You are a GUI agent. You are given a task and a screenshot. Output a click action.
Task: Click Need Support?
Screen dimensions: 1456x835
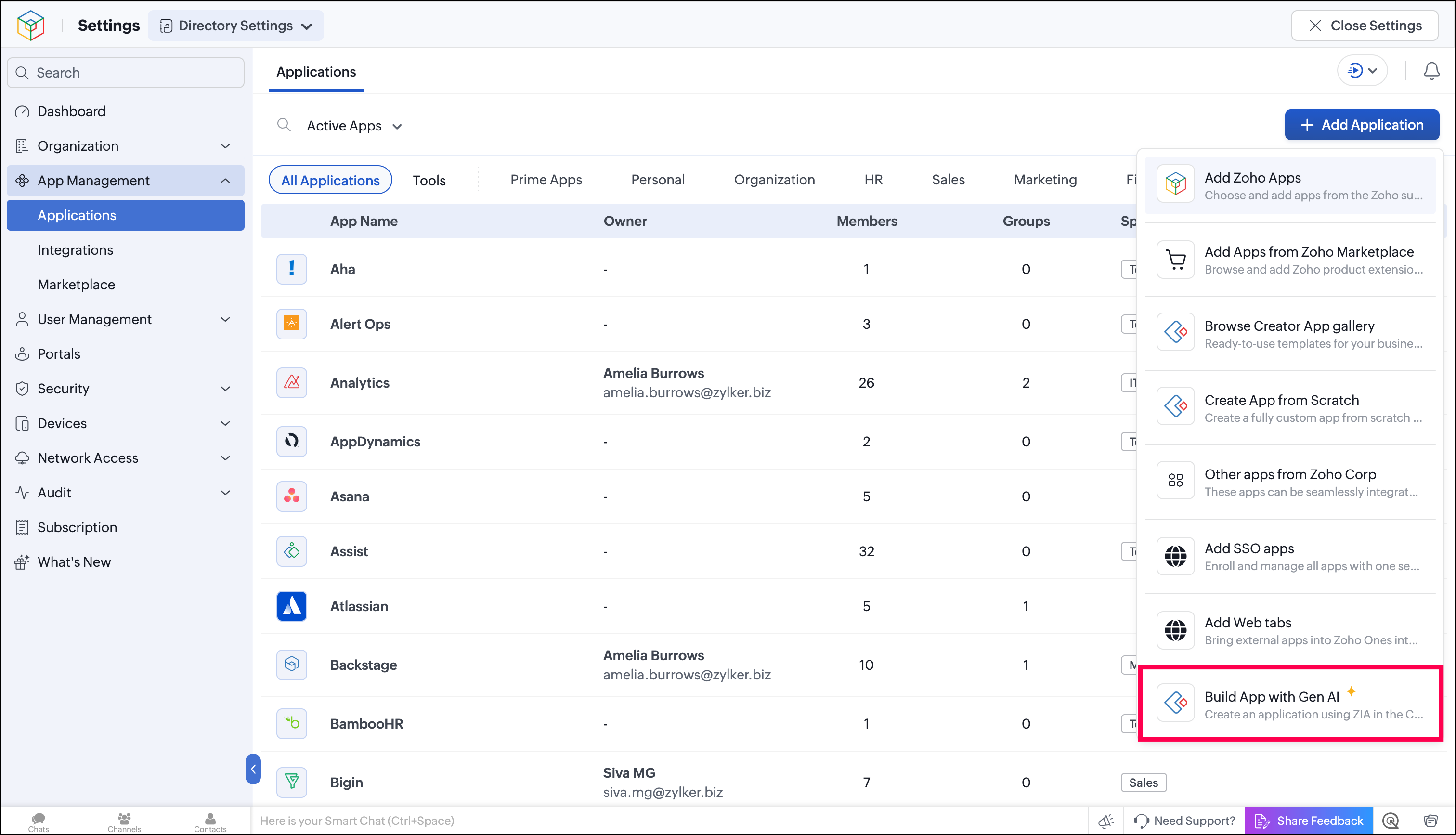[x=1185, y=821]
